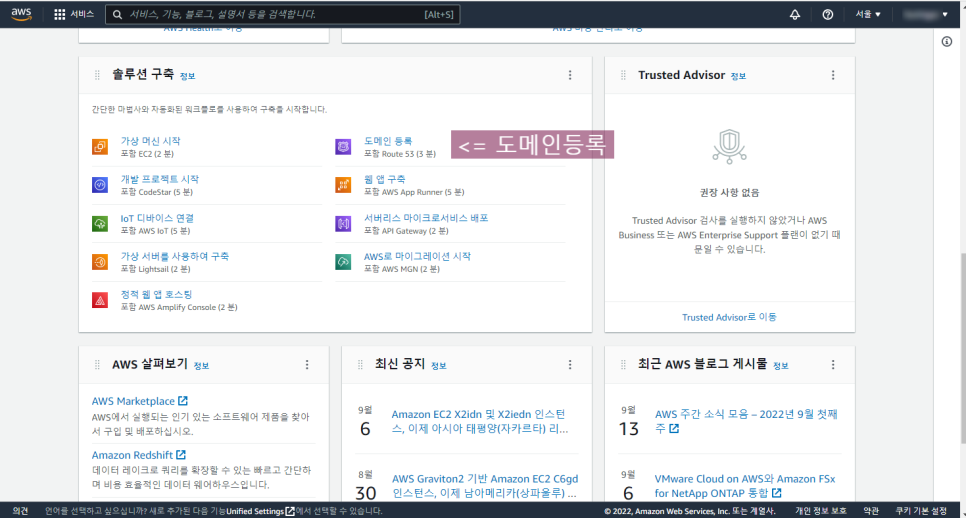The image size is (966, 518).
Task: Open the 최근 AWS 블로그 게시물 three-dot menu
Action: [833, 365]
